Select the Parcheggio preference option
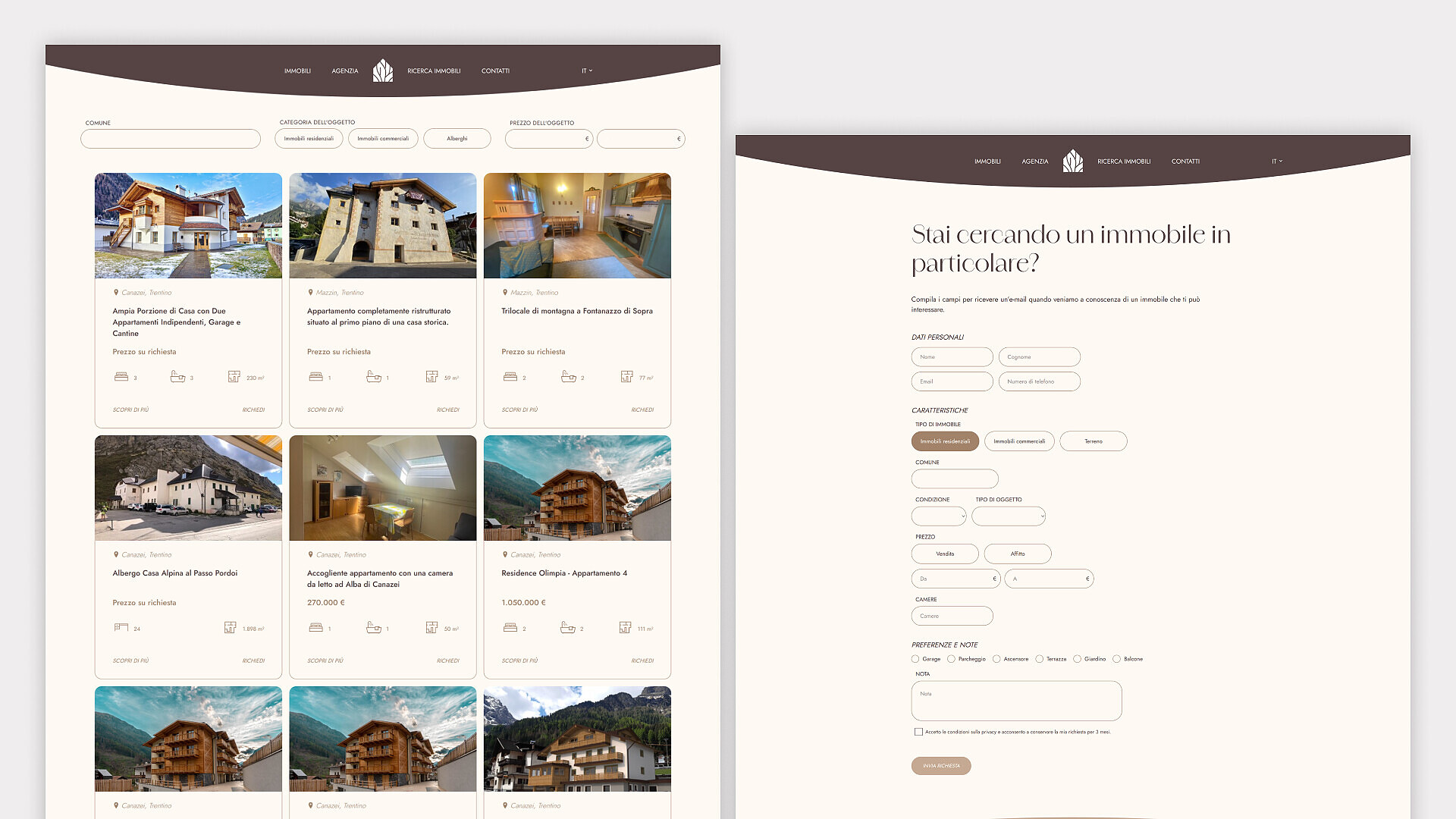The width and height of the screenshot is (1456, 819). coord(951,659)
